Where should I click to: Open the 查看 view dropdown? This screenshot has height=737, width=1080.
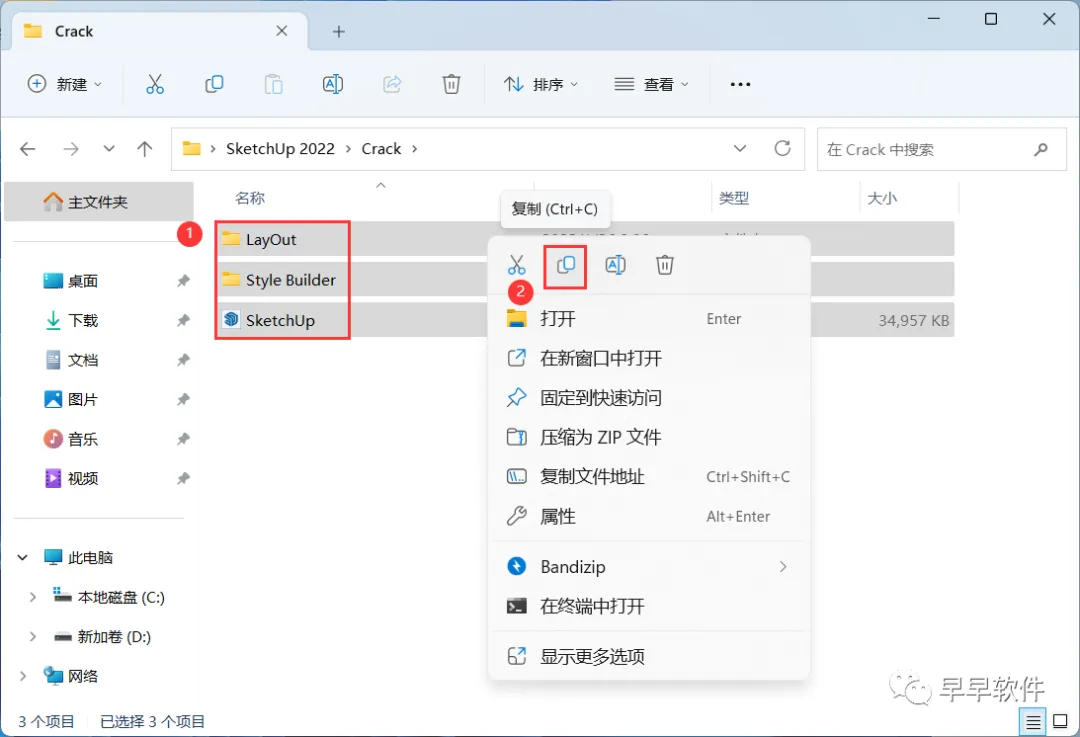tap(652, 84)
